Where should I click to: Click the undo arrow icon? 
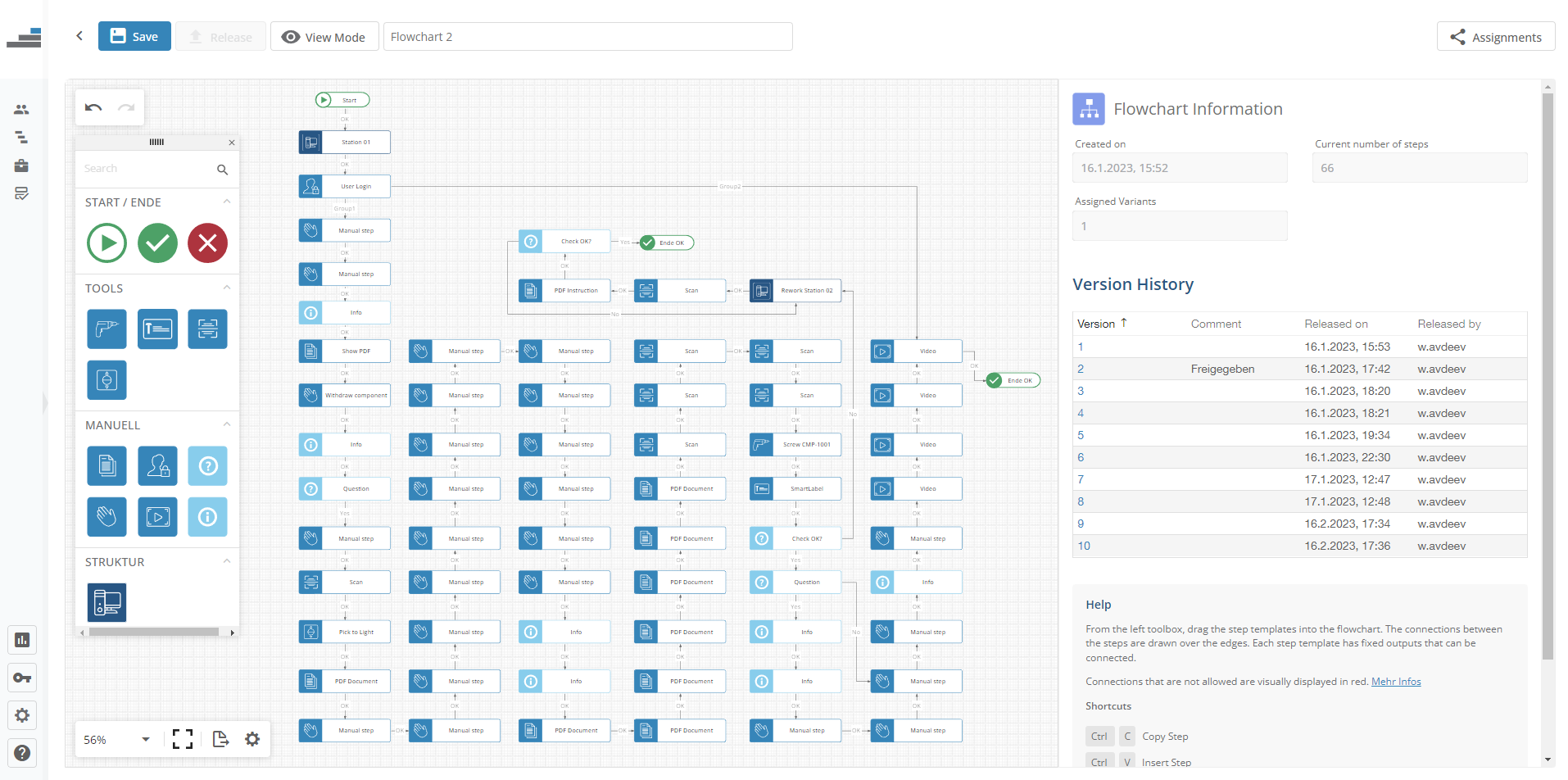[x=93, y=107]
